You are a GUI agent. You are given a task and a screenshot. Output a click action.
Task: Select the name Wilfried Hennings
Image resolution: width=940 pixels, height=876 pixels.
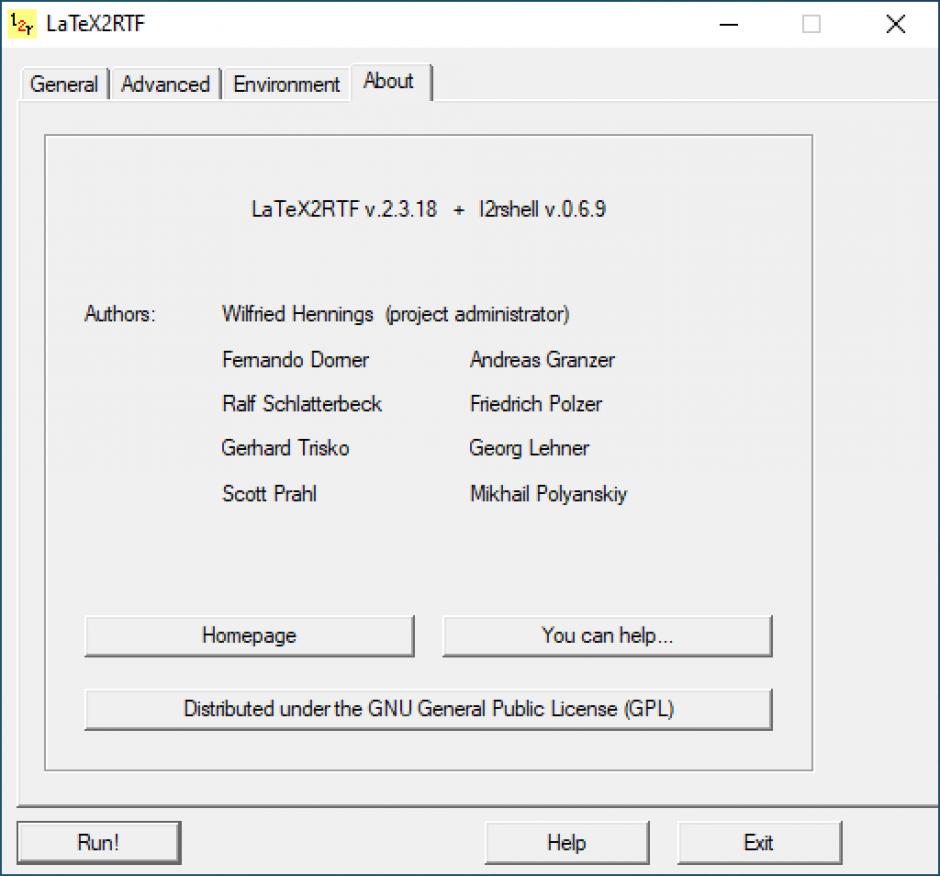coord(297,314)
